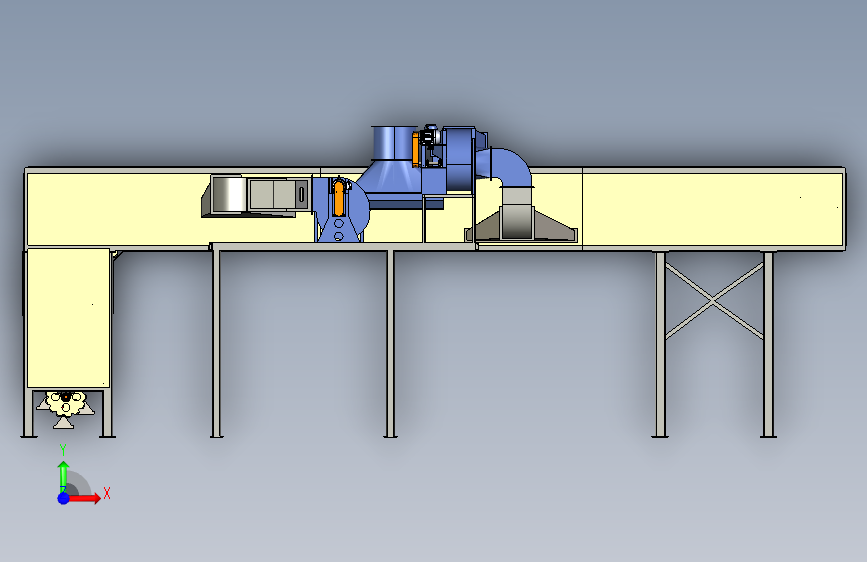Click the green Y axis arrow of the triad
Screen dimensions: 867x562
64,475
